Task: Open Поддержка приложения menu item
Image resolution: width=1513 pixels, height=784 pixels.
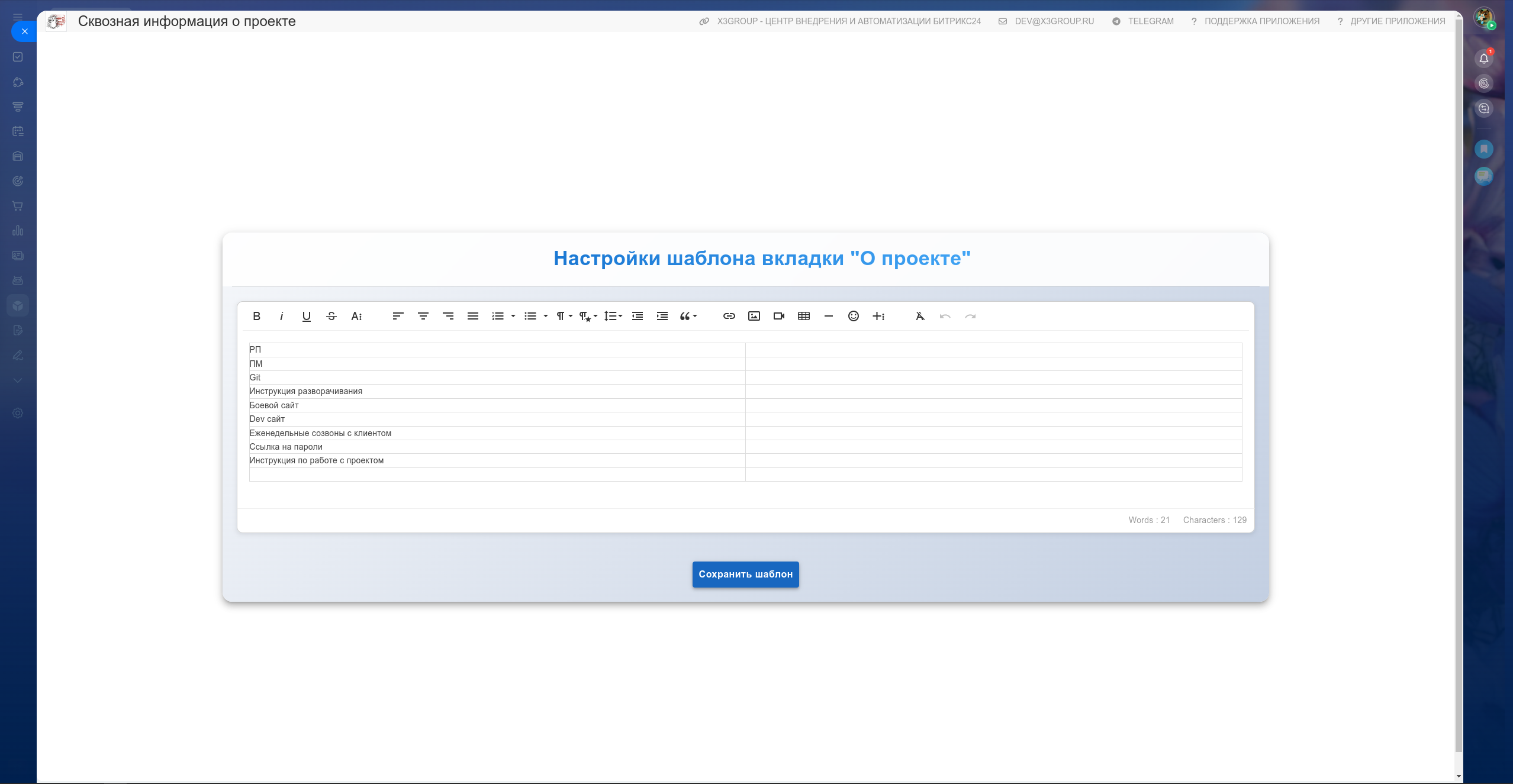Action: pyautogui.click(x=1261, y=21)
